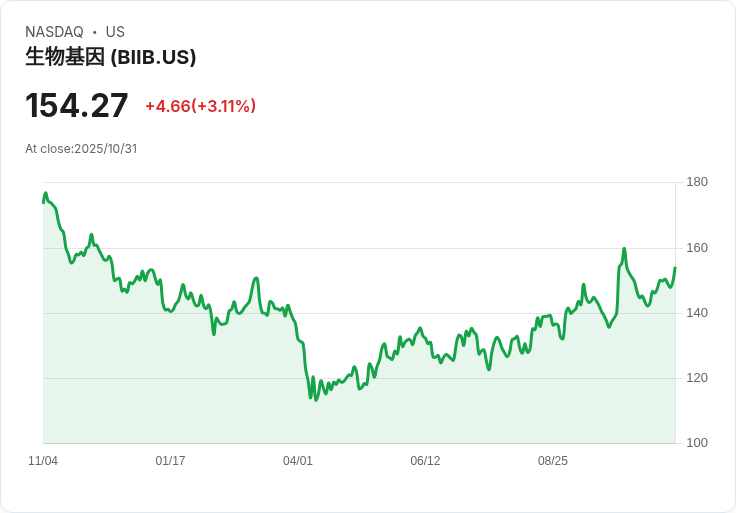The image size is (736, 513).
Task: Click the 08/25 x-axis date label
Action: [x=552, y=460]
